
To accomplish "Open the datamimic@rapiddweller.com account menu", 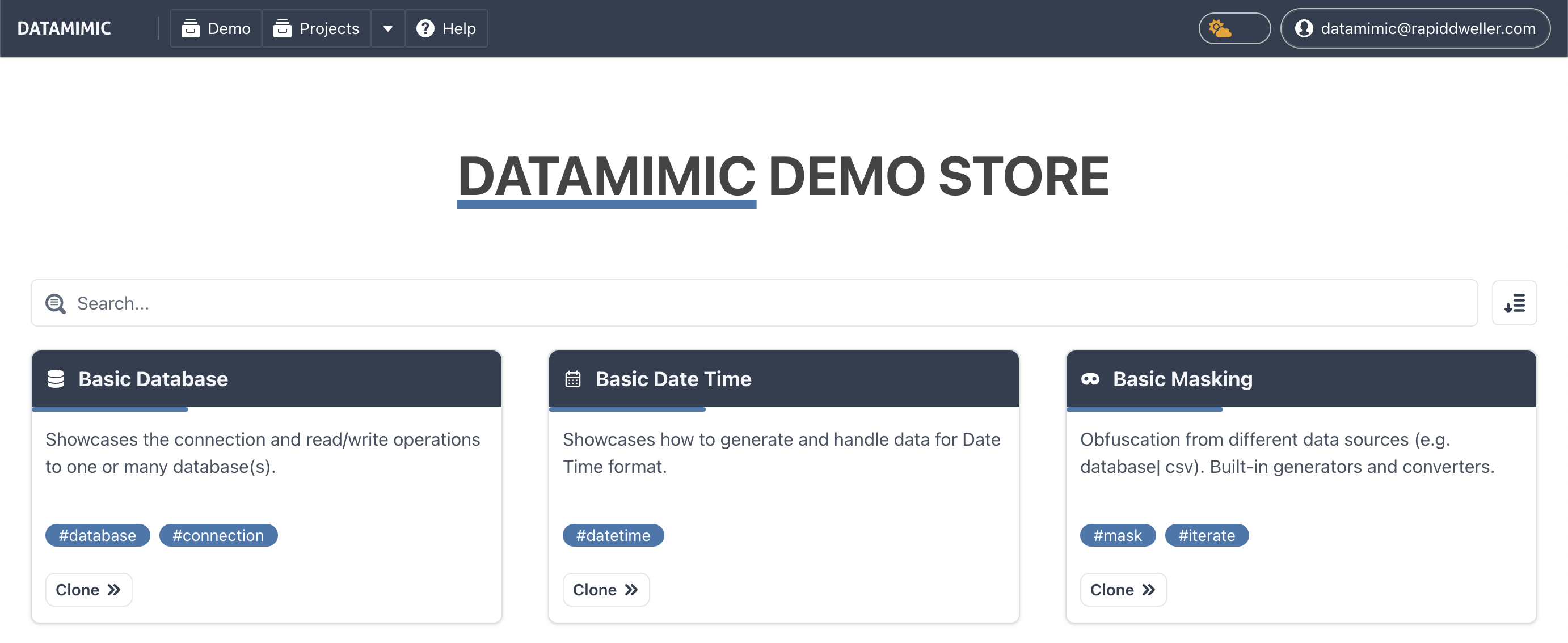I will [1415, 28].
